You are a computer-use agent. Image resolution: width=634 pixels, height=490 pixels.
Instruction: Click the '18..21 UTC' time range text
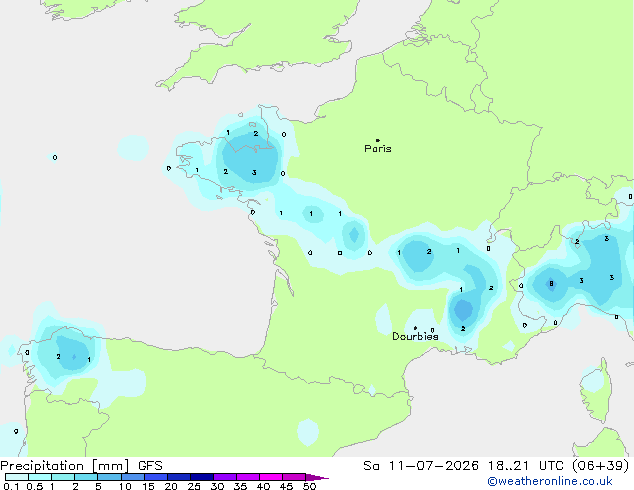pyautogui.click(x=528, y=466)
